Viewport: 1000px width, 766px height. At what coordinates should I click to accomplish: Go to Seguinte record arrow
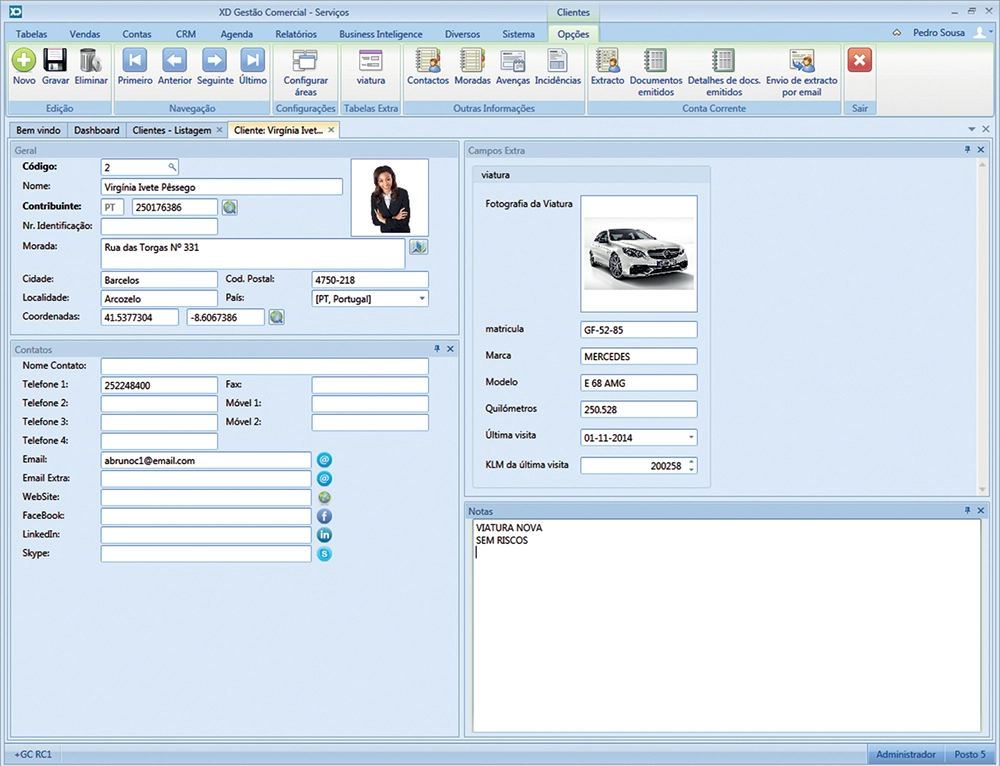(214, 61)
